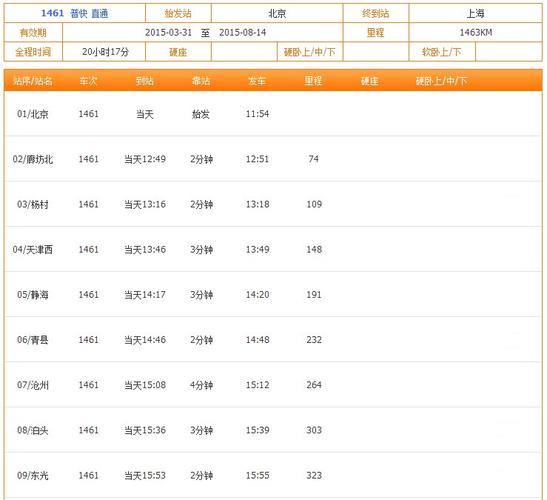Select mileage 148 for 天津西
Screen dimensions: 547x500
coord(314,249)
